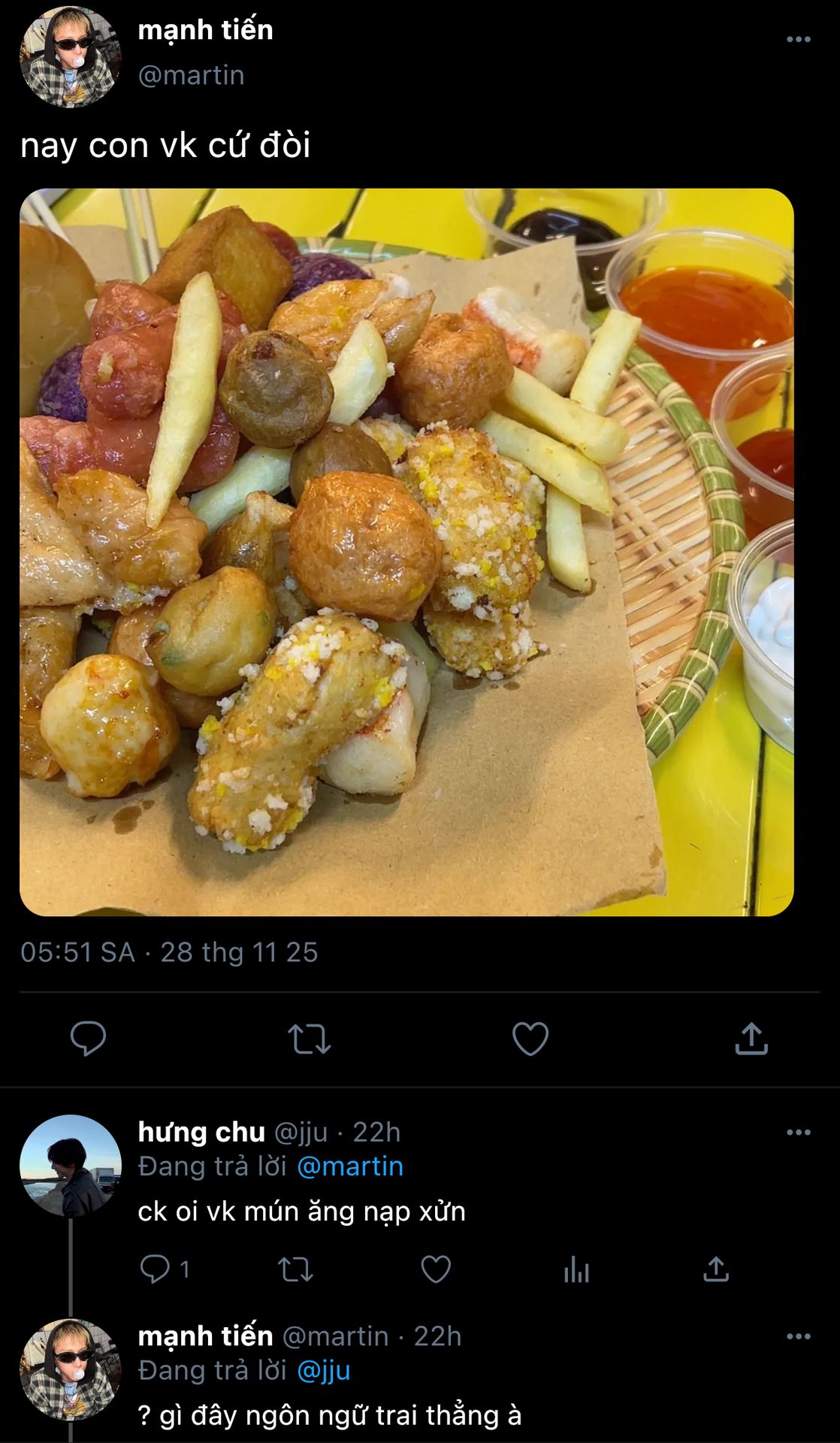Open reply thread on hưng chu's comment
840x1443 pixels.
[156, 1269]
